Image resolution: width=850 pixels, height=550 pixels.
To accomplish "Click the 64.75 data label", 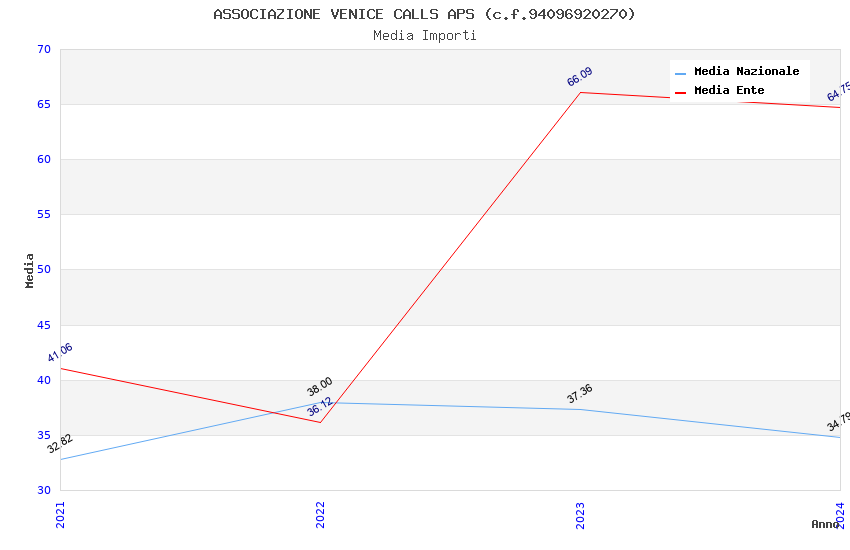I will click(838, 91).
